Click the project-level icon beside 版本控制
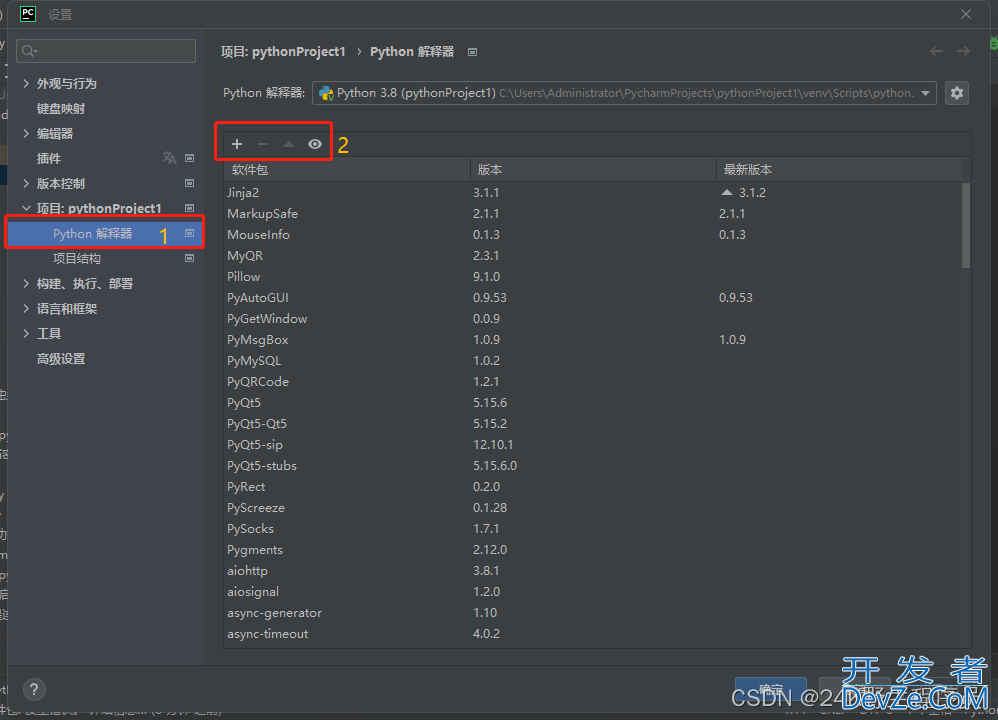998x720 pixels. (190, 183)
